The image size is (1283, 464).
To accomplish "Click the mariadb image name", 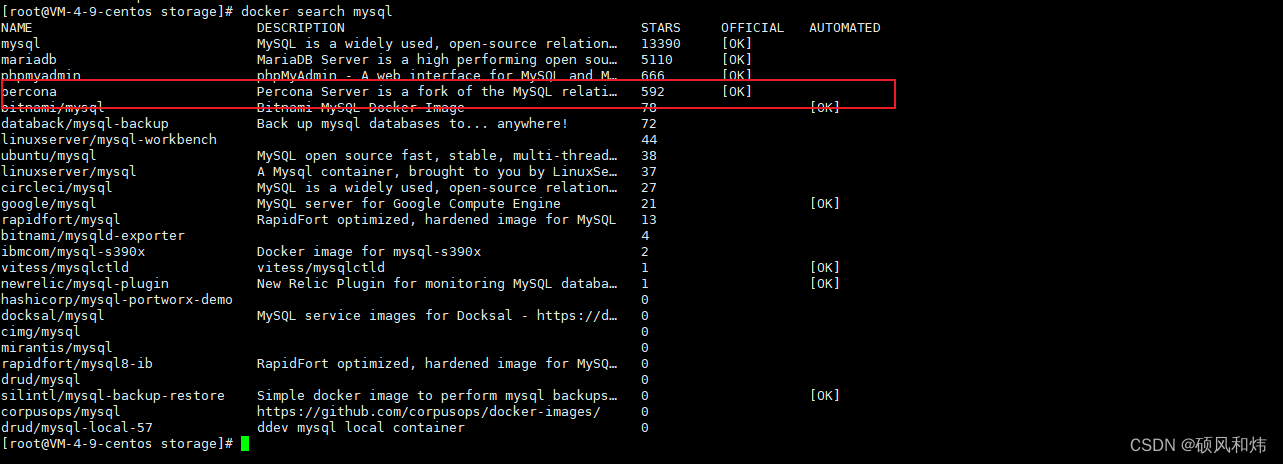I will click(29, 60).
